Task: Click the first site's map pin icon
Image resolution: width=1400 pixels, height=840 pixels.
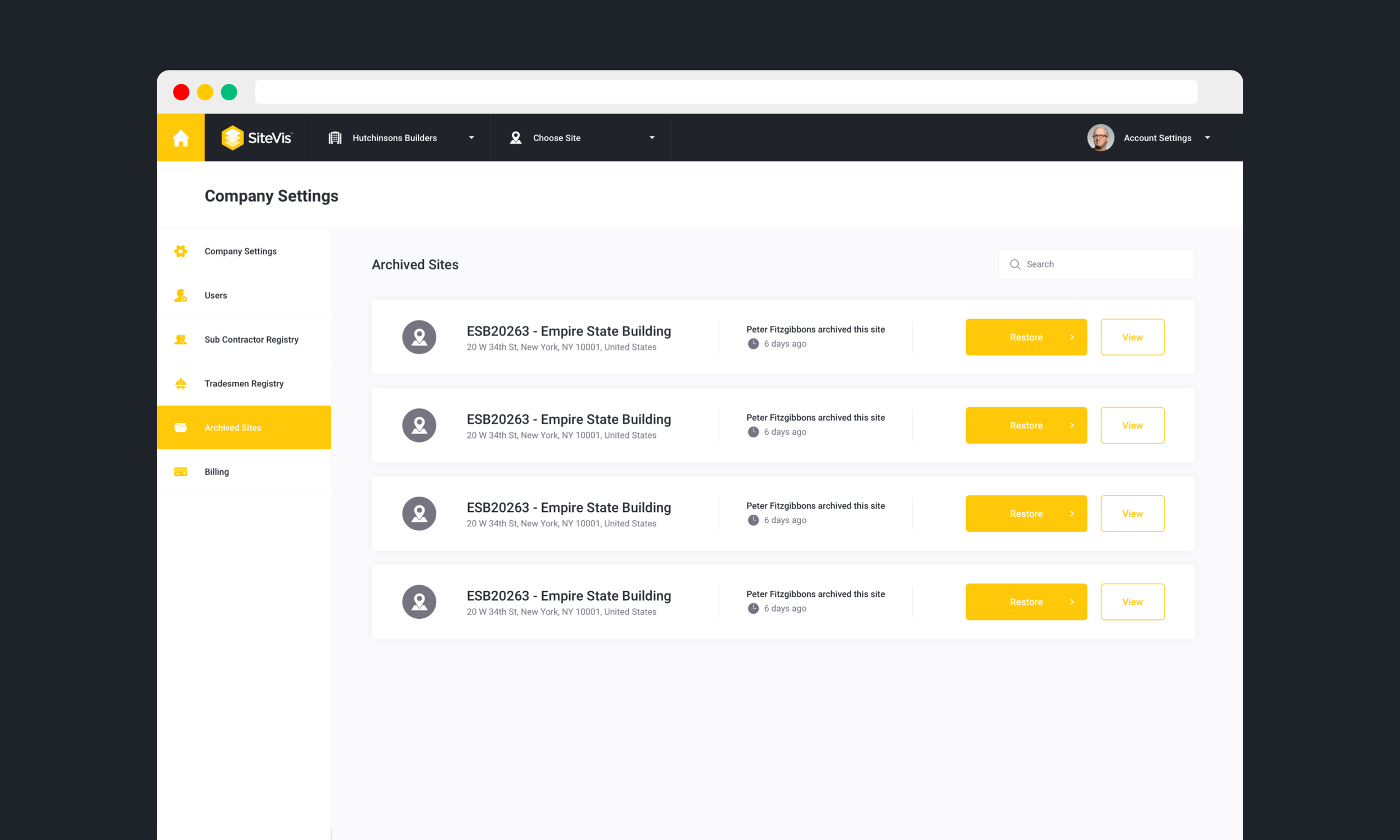Action: pyautogui.click(x=419, y=337)
